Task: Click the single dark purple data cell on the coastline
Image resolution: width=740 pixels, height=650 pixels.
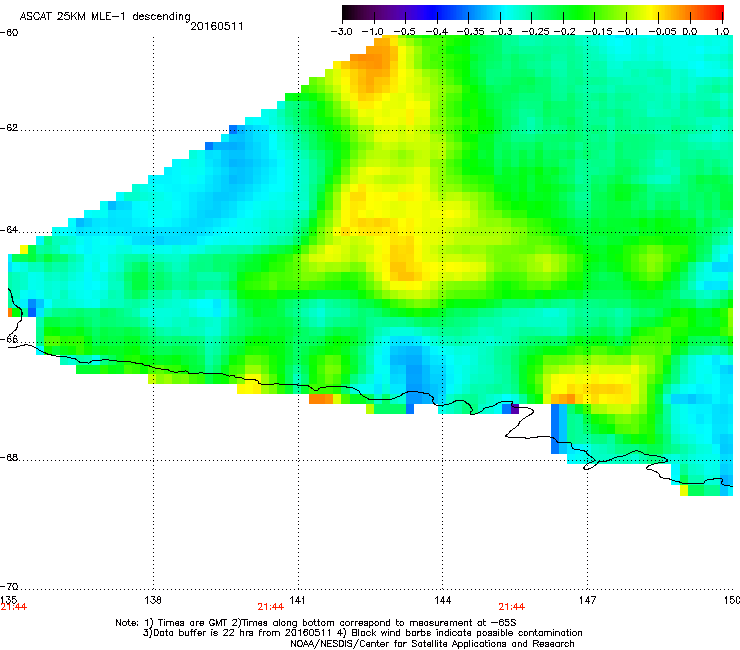Action: click(x=515, y=409)
